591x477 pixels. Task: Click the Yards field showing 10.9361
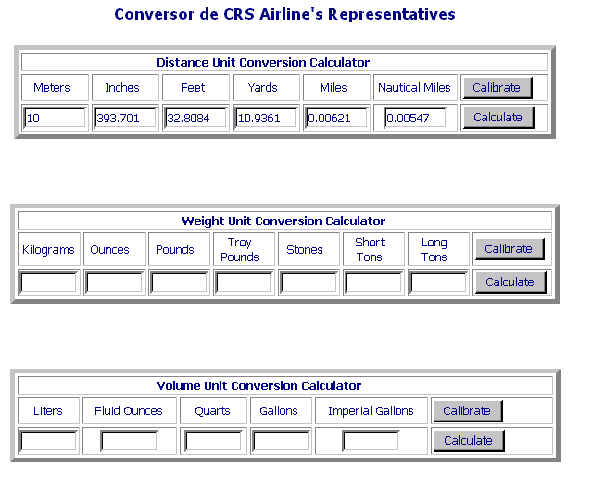pyautogui.click(x=266, y=118)
